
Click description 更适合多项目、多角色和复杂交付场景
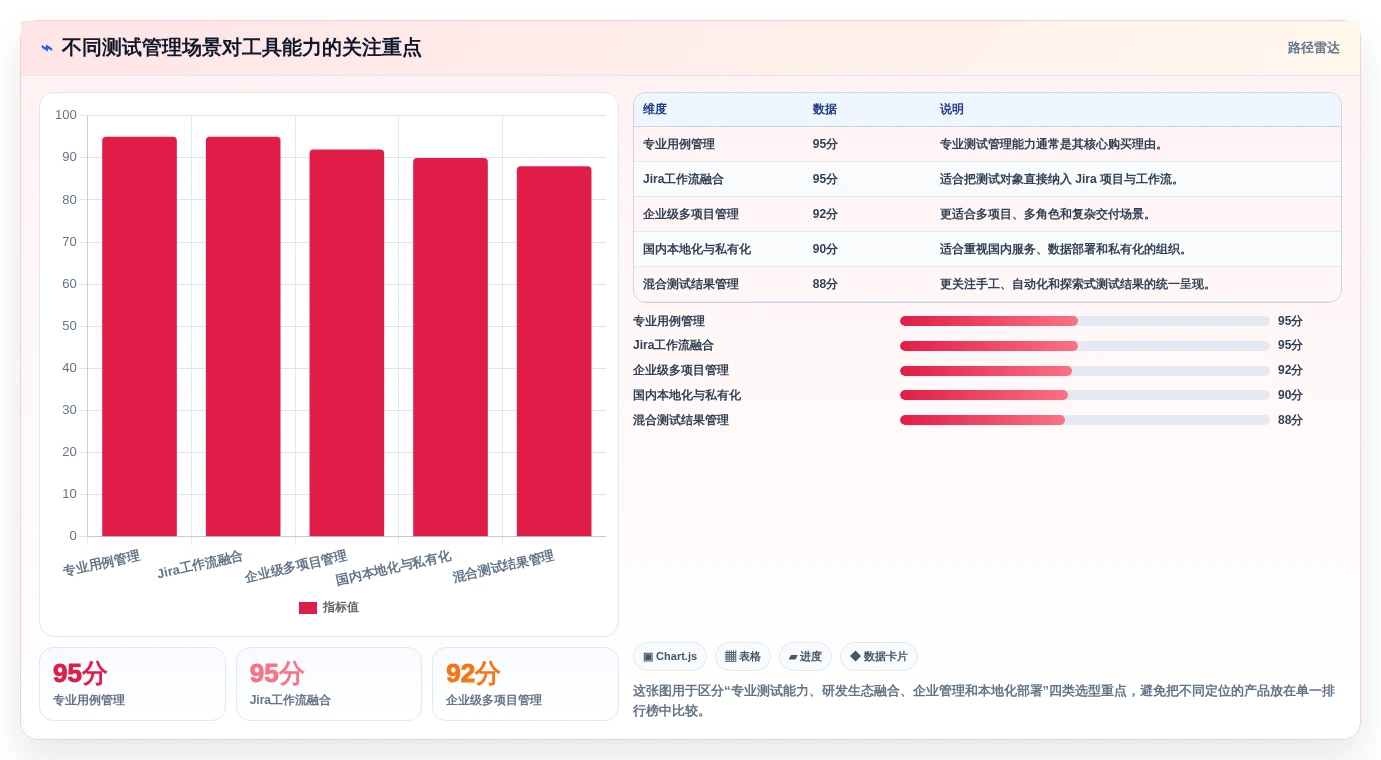[x=1046, y=215]
